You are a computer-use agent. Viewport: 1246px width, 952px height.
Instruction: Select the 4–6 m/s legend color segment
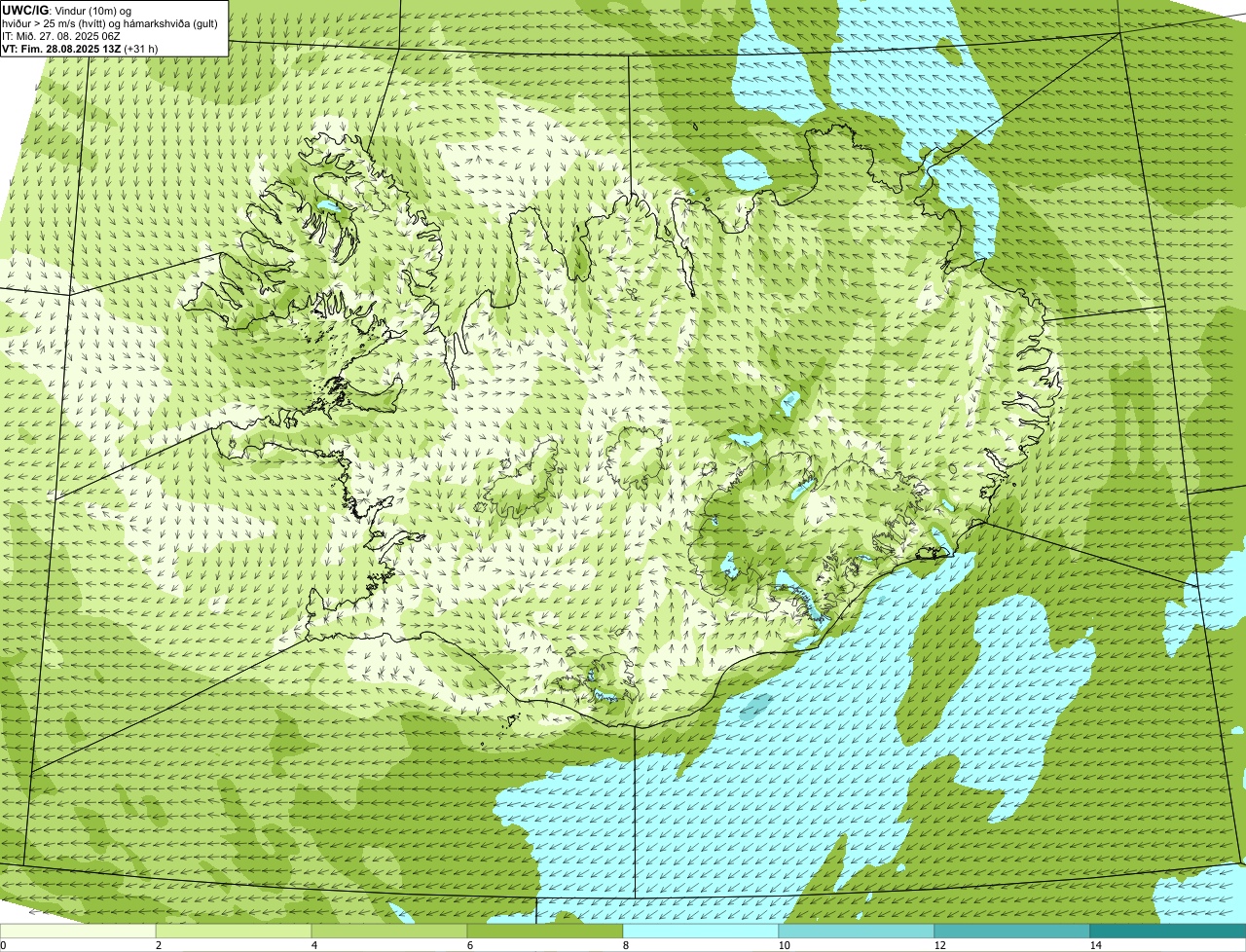389,931
